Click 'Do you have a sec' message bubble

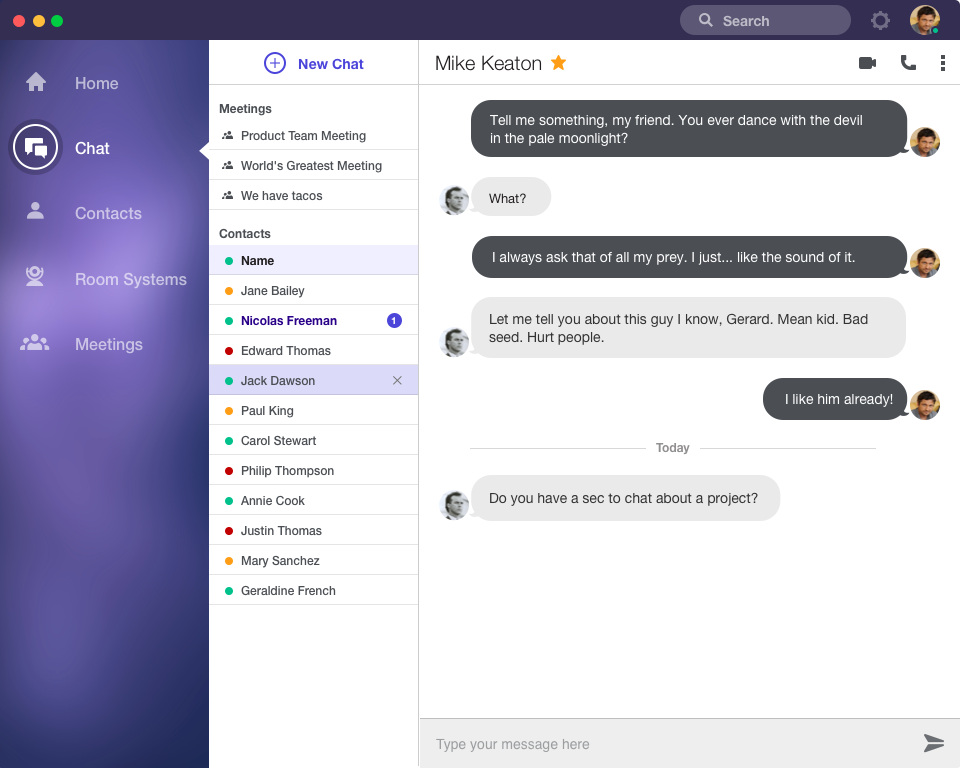tap(625, 498)
